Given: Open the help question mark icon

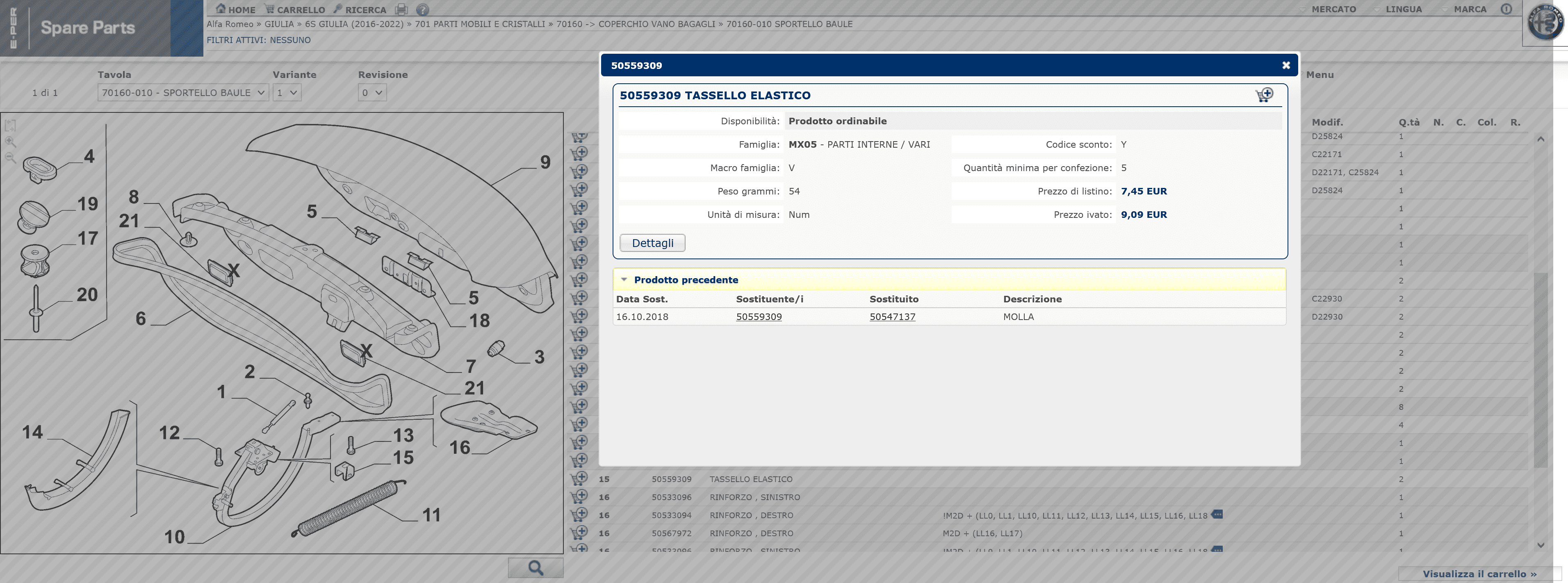Looking at the screenshot, I should tap(422, 9).
